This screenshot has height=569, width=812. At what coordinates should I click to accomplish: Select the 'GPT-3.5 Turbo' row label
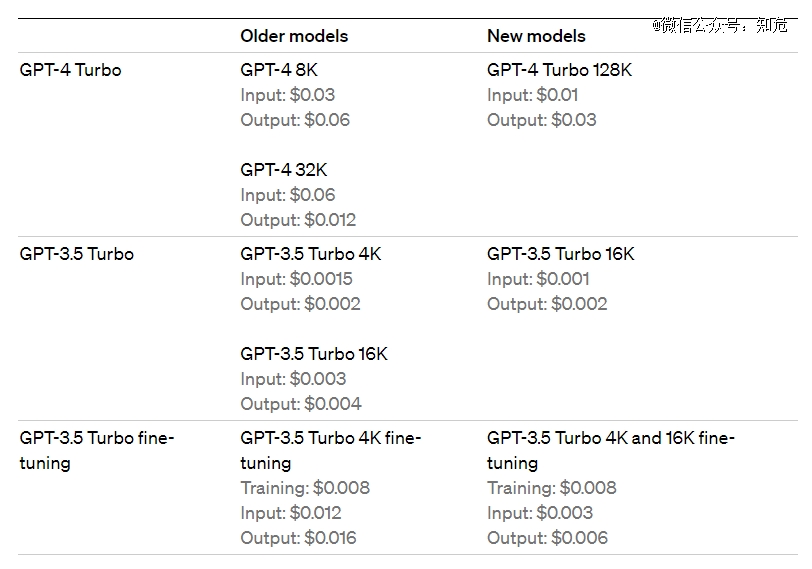pos(77,254)
